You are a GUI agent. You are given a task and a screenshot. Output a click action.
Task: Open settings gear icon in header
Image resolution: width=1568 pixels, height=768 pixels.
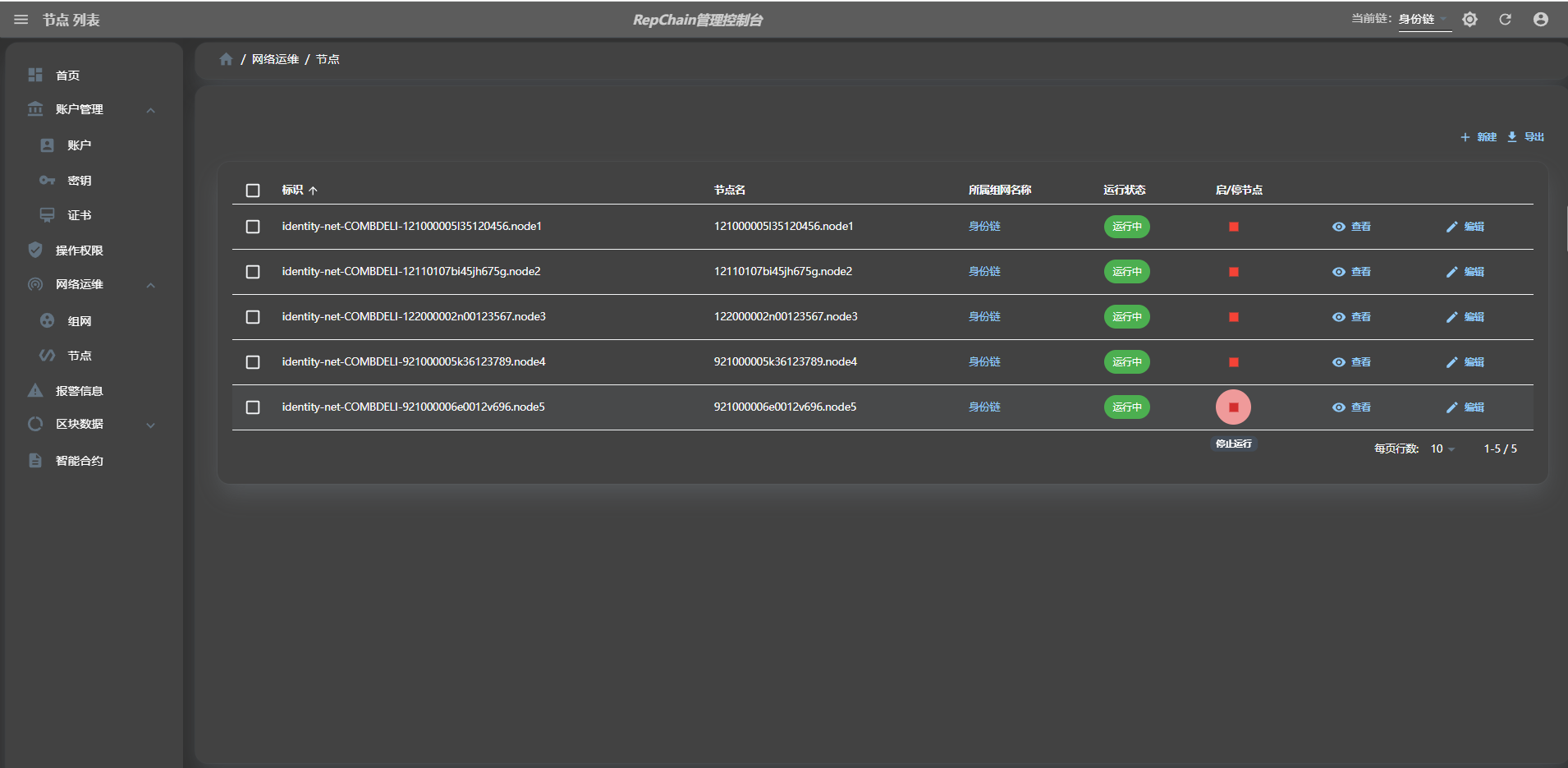pyautogui.click(x=1469, y=19)
